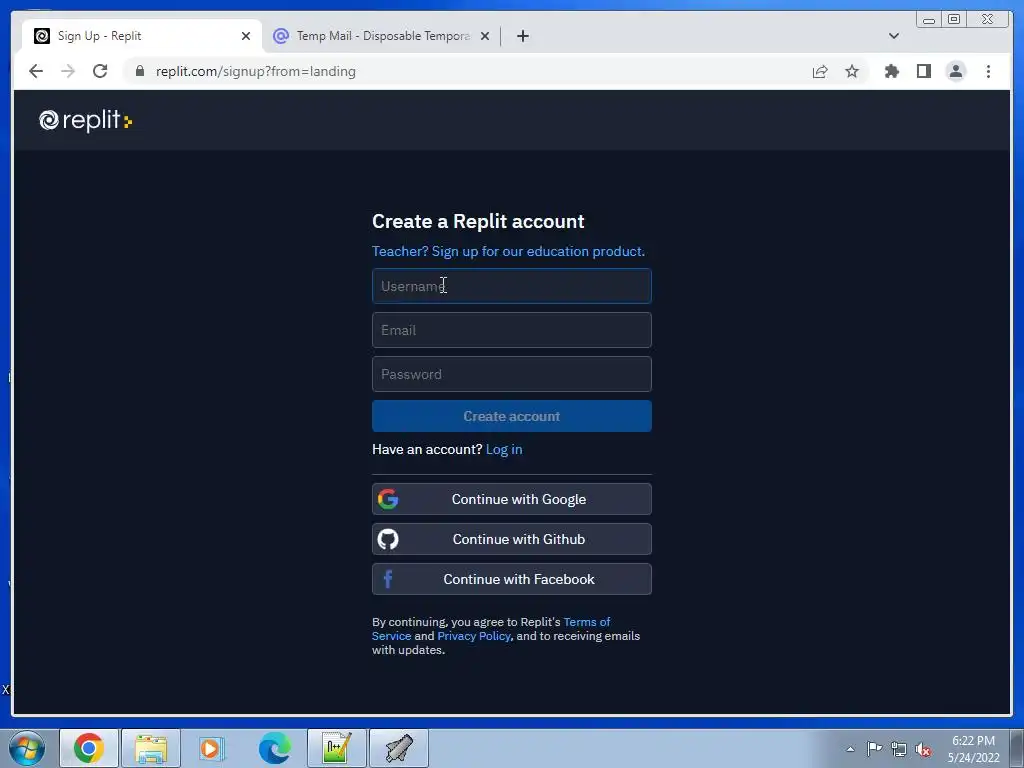Image resolution: width=1024 pixels, height=768 pixels.
Task: Reload the Replit signup page
Action: [x=100, y=71]
